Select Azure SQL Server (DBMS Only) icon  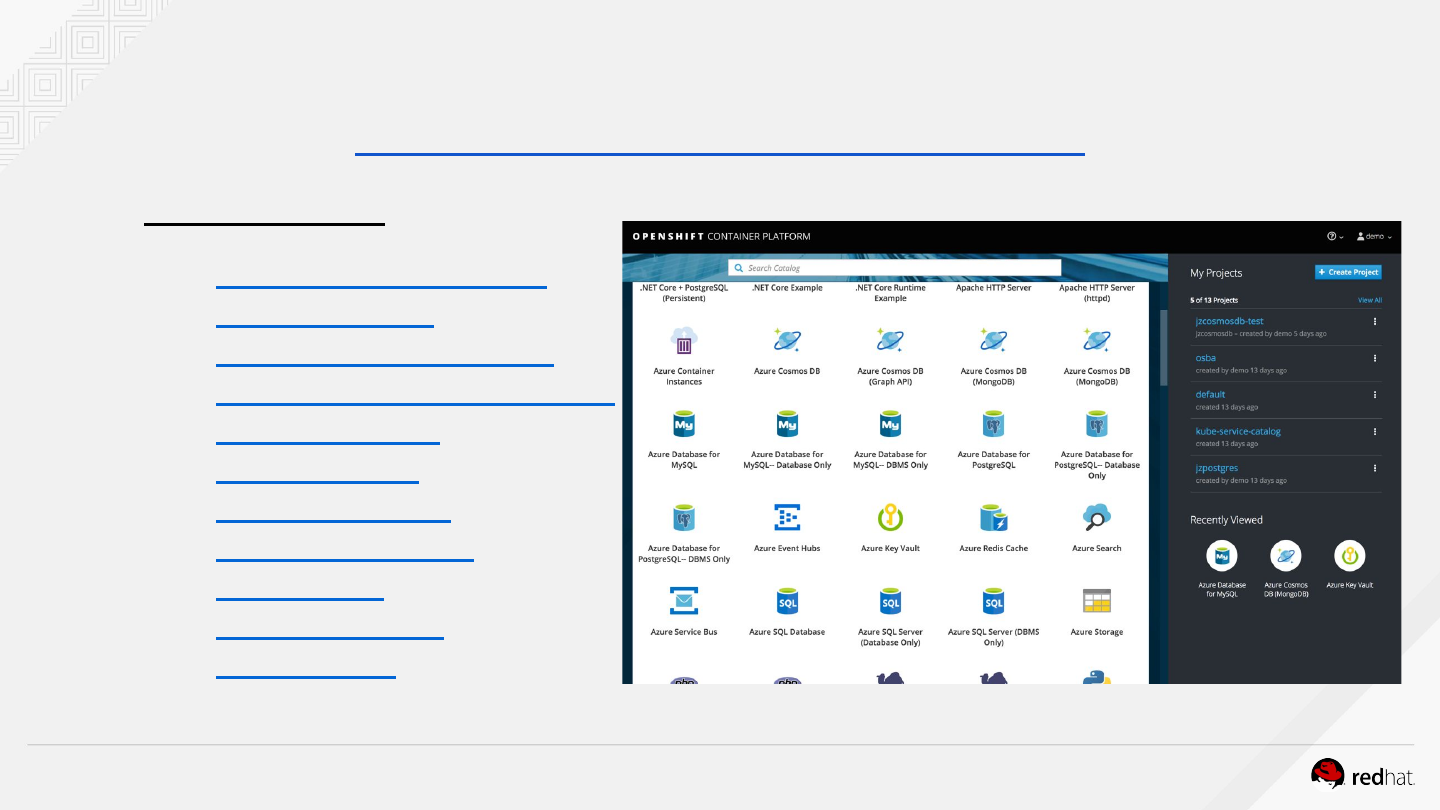point(993,602)
